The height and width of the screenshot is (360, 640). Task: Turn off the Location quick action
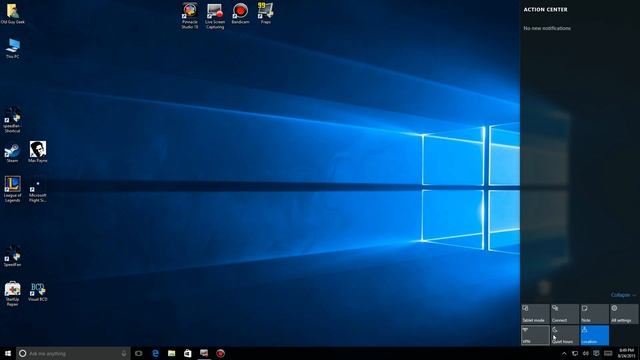pos(594,335)
